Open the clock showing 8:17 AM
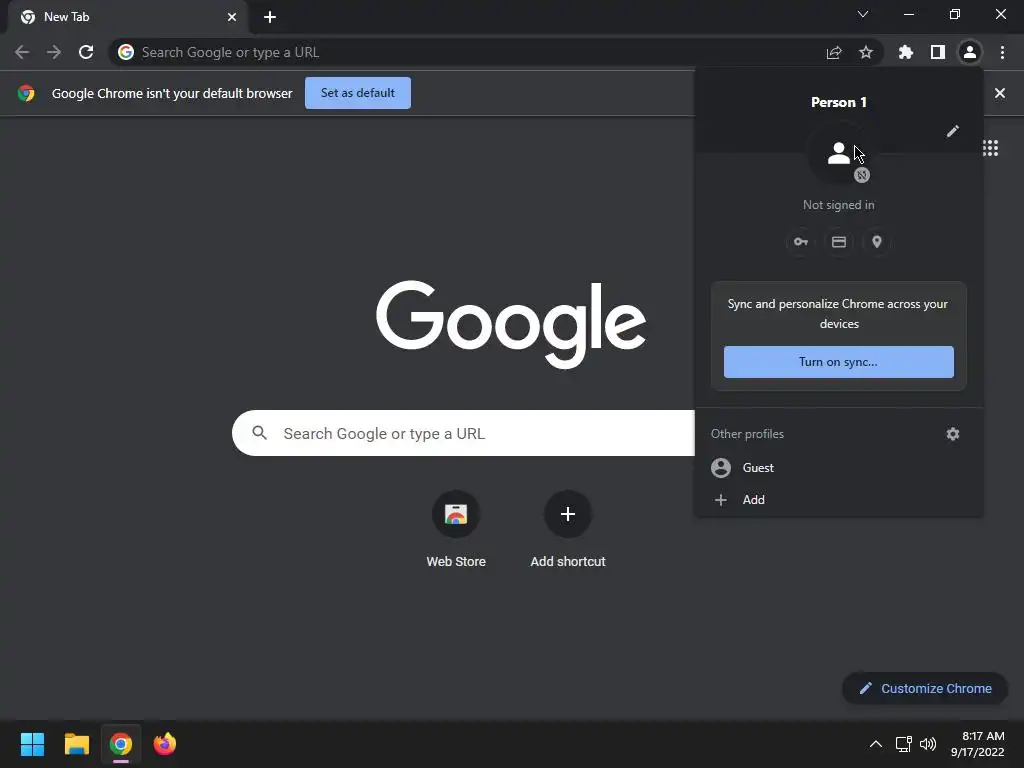1024x768 pixels. coord(978,744)
